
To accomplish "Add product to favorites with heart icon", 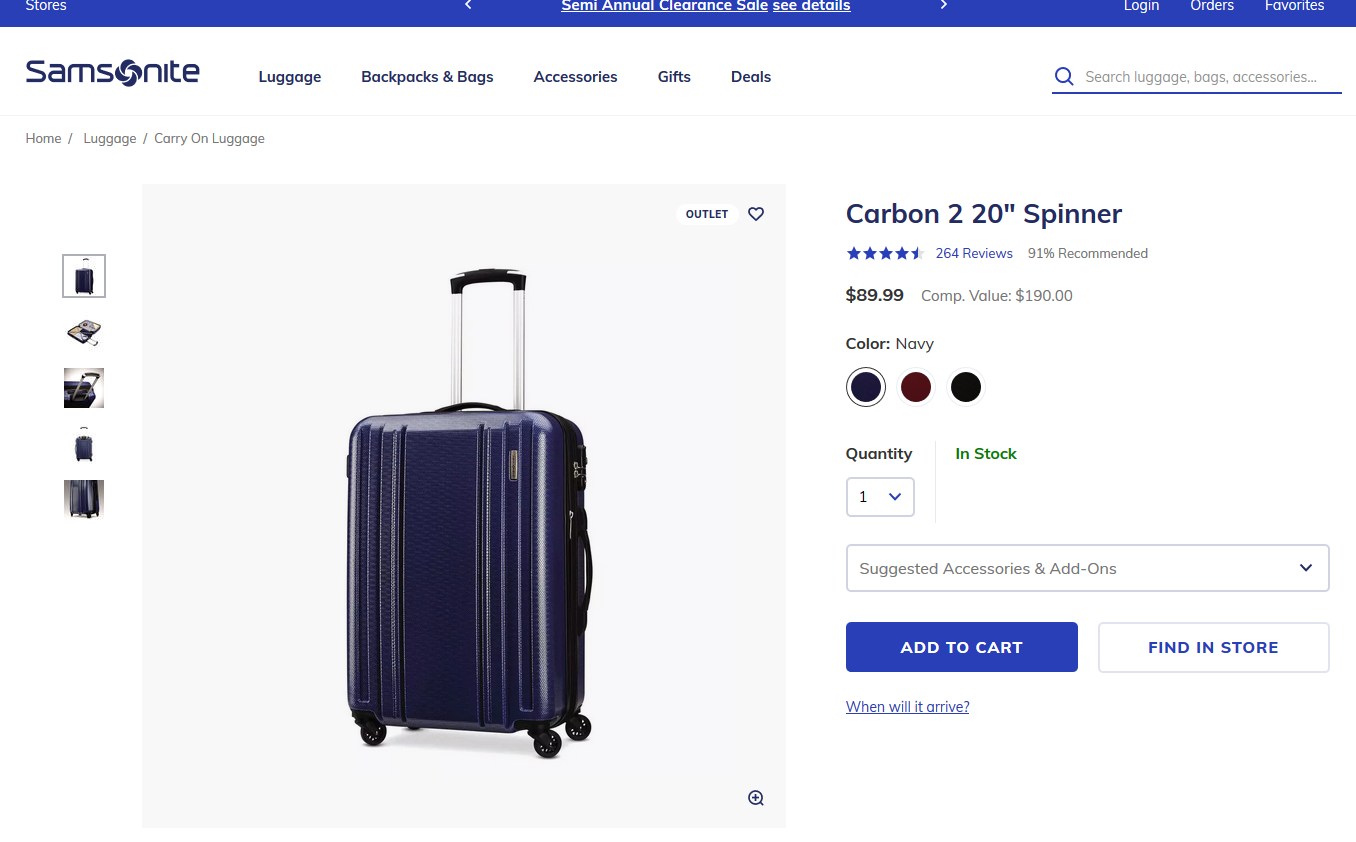I will 756,214.
